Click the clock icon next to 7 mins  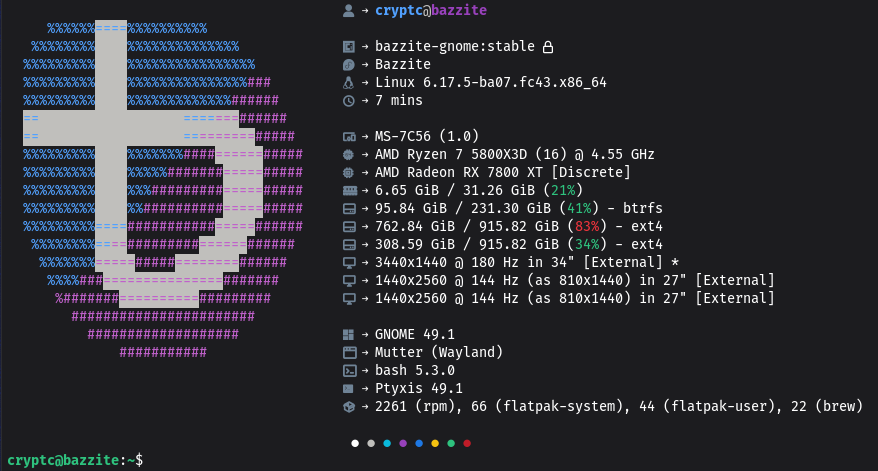point(348,101)
